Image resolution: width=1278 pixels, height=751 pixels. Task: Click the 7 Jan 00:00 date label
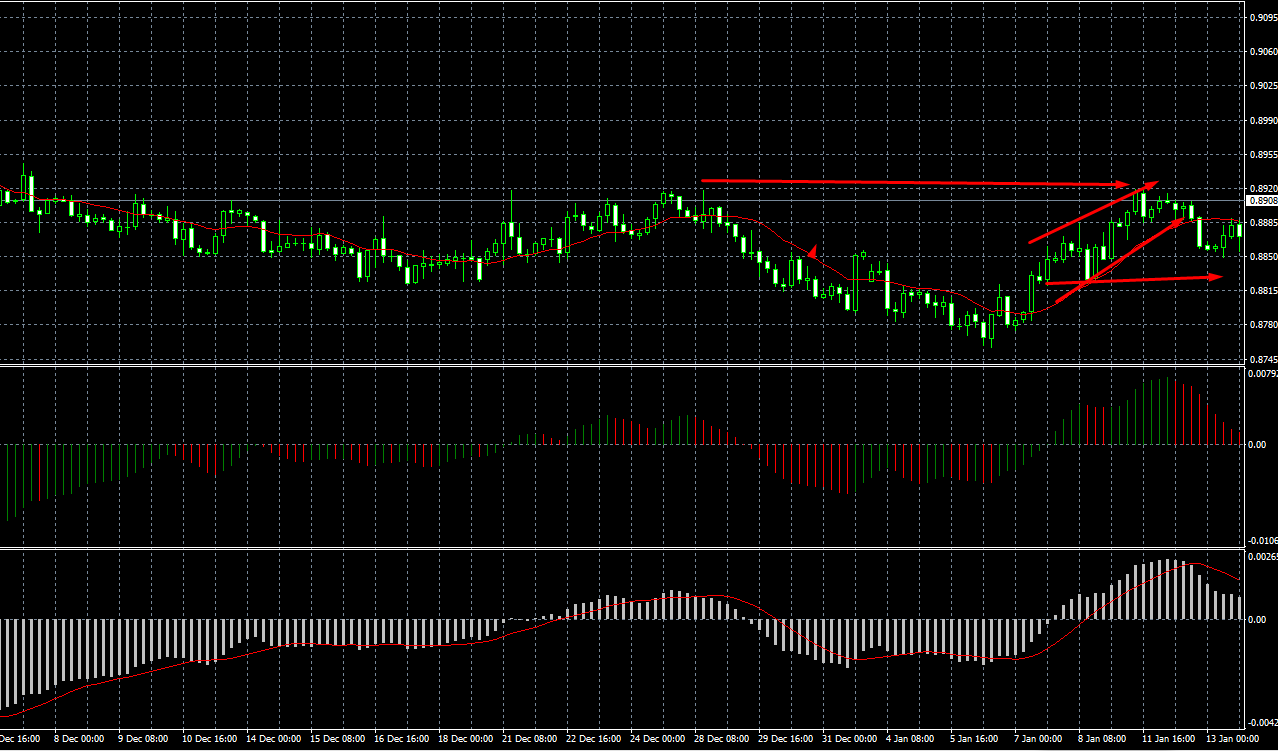click(x=1037, y=739)
